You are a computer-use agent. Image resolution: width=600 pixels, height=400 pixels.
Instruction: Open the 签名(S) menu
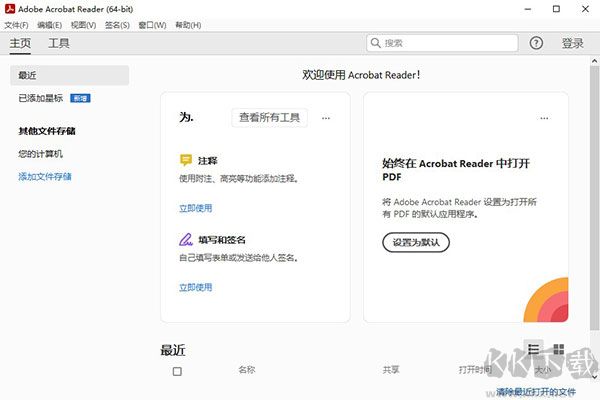(117, 25)
